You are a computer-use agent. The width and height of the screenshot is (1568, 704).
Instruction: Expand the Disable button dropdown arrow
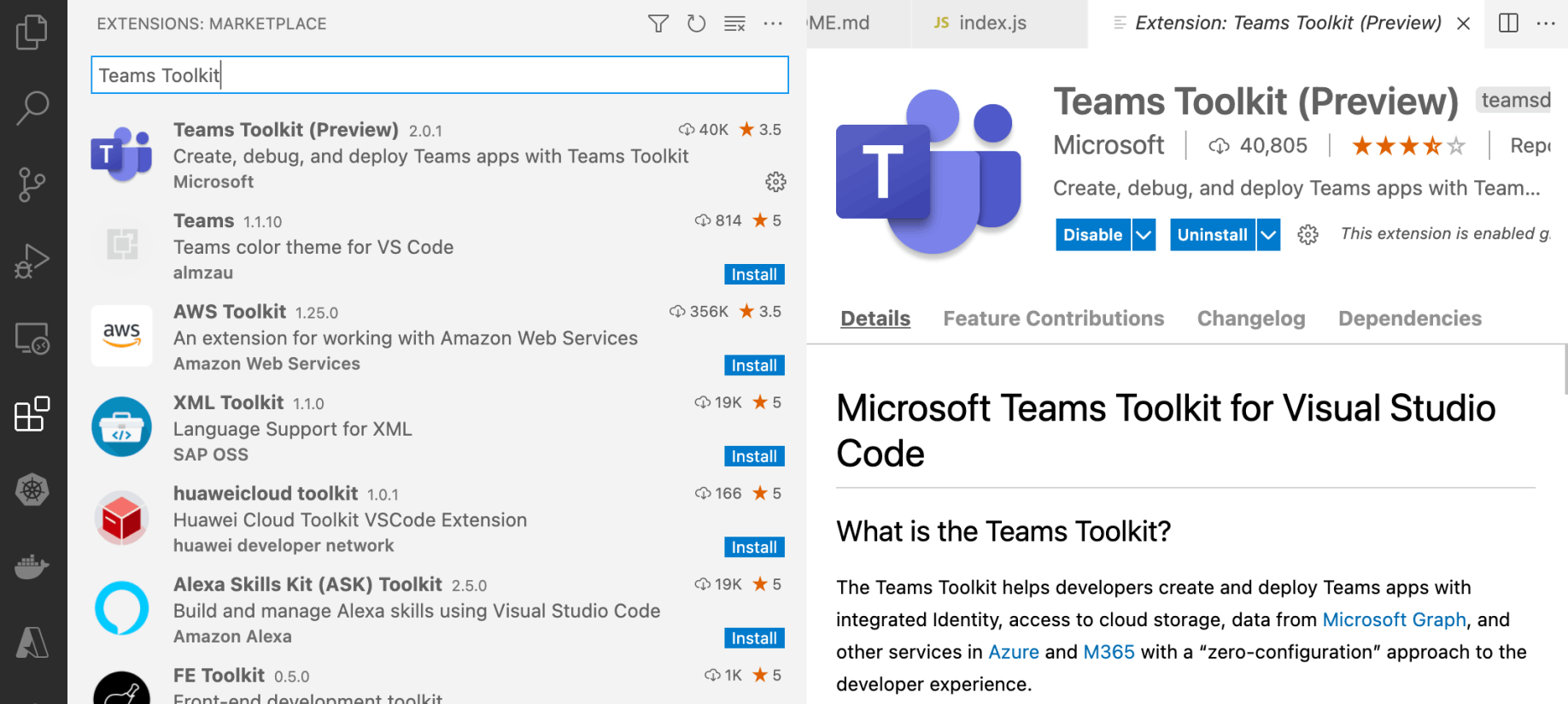tap(1144, 235)
